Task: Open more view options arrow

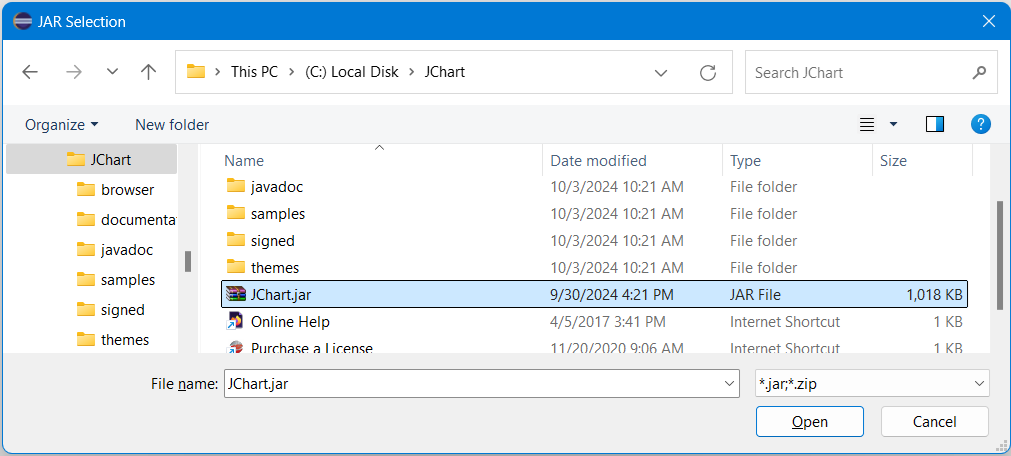Action: (893, 124)
